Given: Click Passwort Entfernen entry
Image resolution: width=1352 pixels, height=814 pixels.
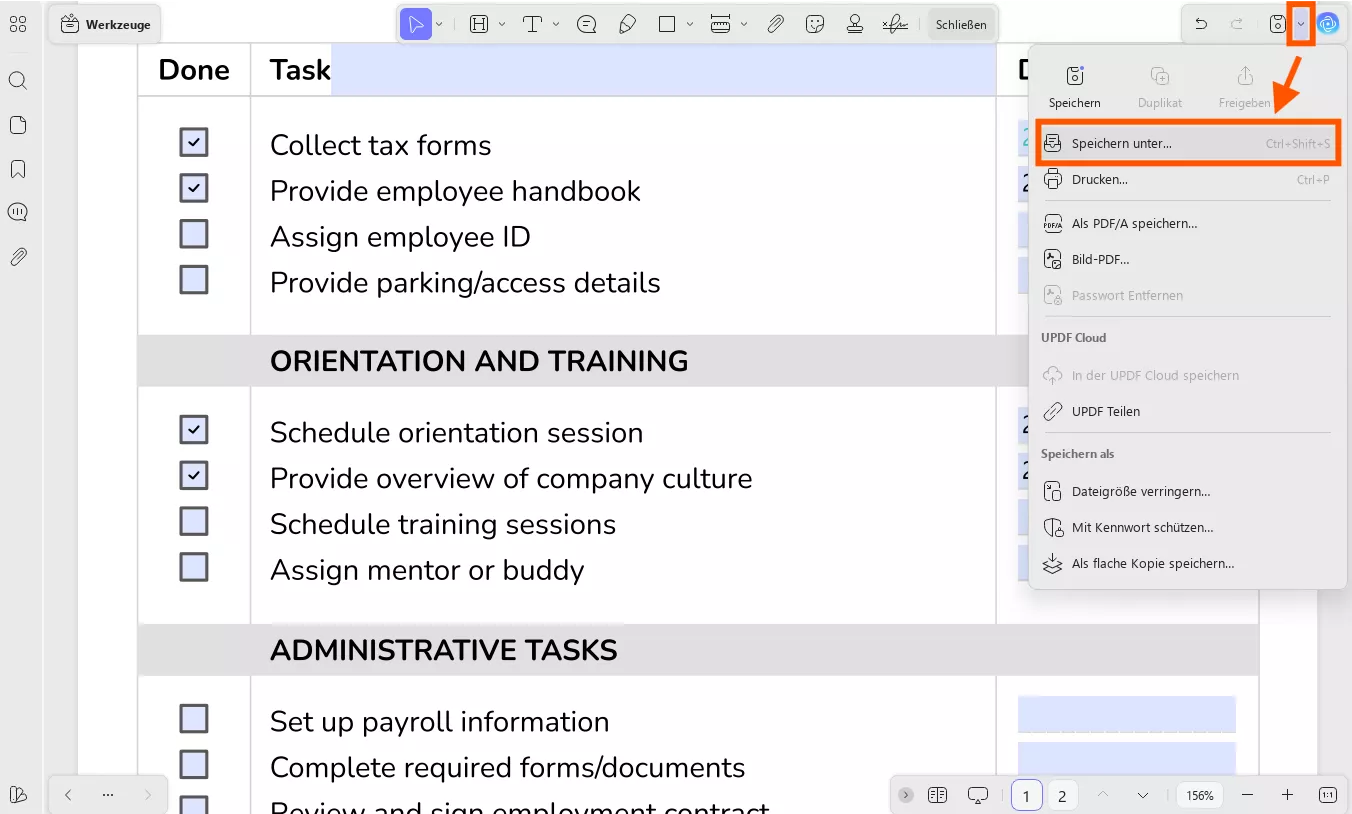Looking at the screenshot, I should 1187,296.
